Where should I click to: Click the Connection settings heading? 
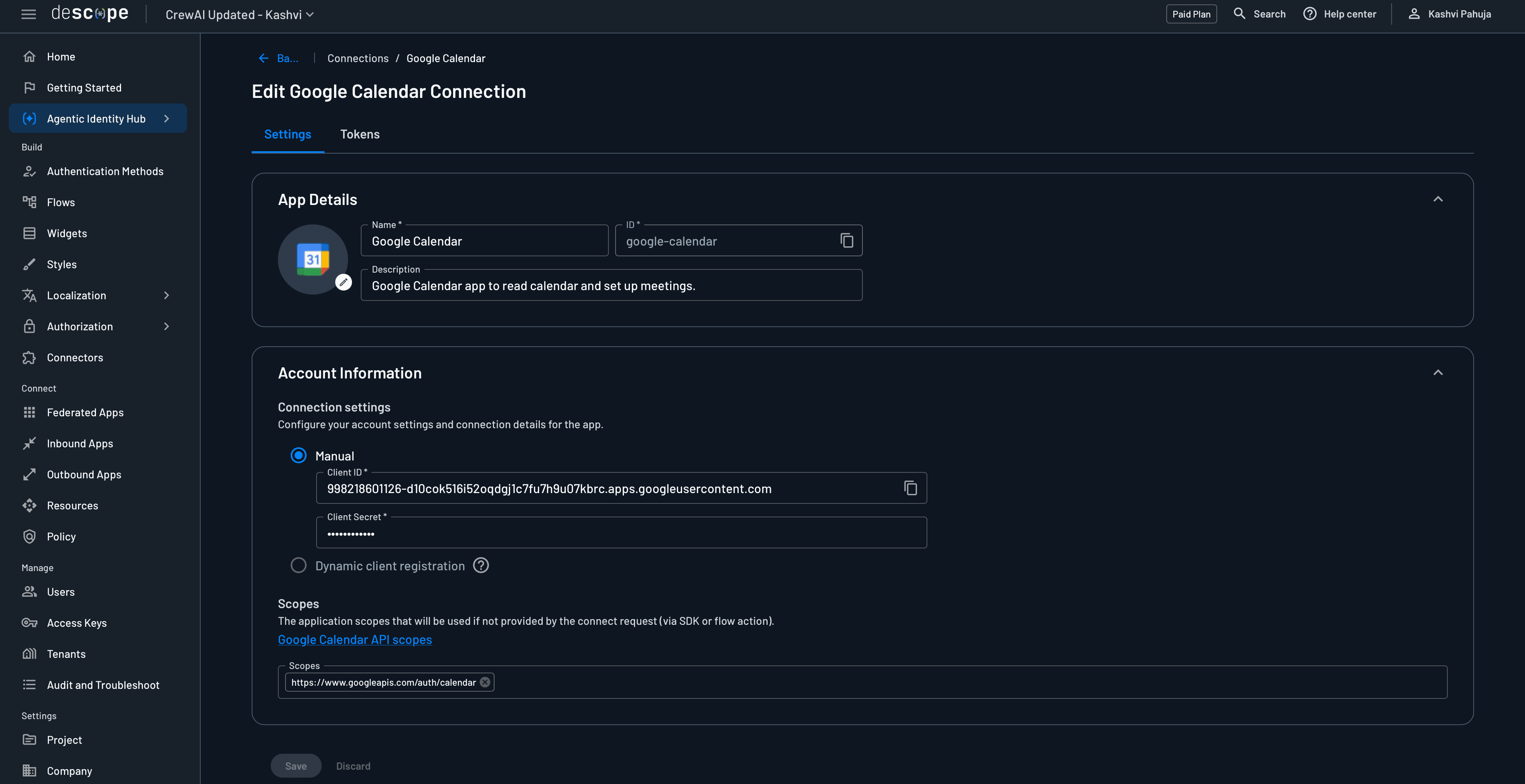point(334,407)
